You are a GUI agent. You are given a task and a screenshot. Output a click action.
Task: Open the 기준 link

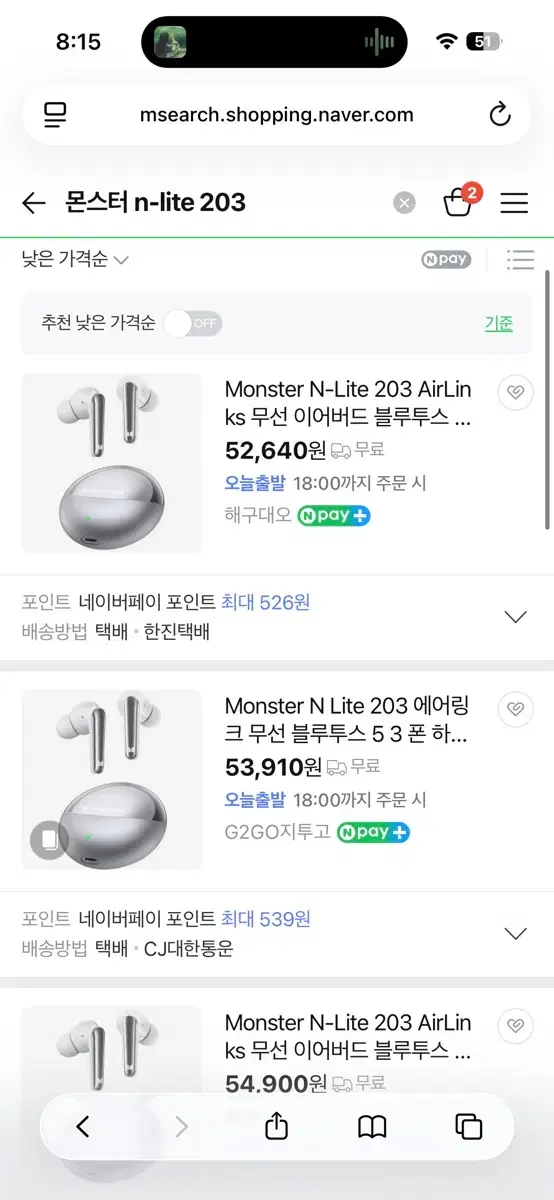coord(499,323)
